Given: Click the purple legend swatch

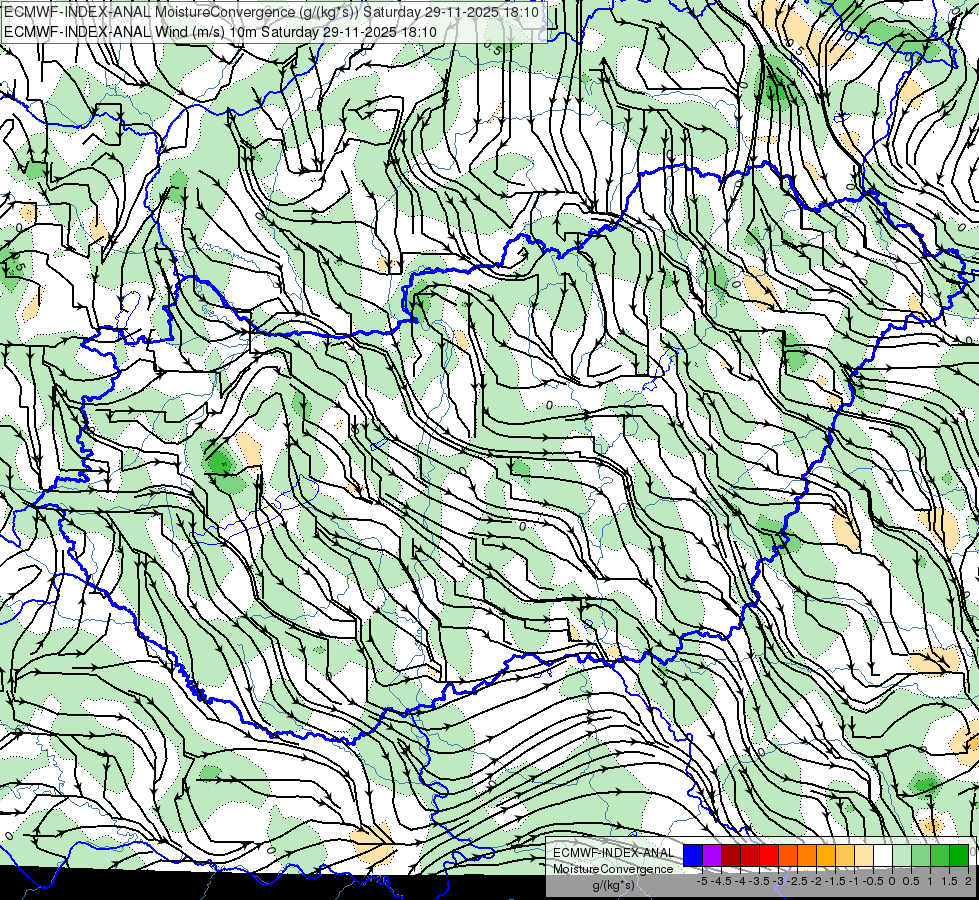Looking at the screenshot, I should coord(712,855).
